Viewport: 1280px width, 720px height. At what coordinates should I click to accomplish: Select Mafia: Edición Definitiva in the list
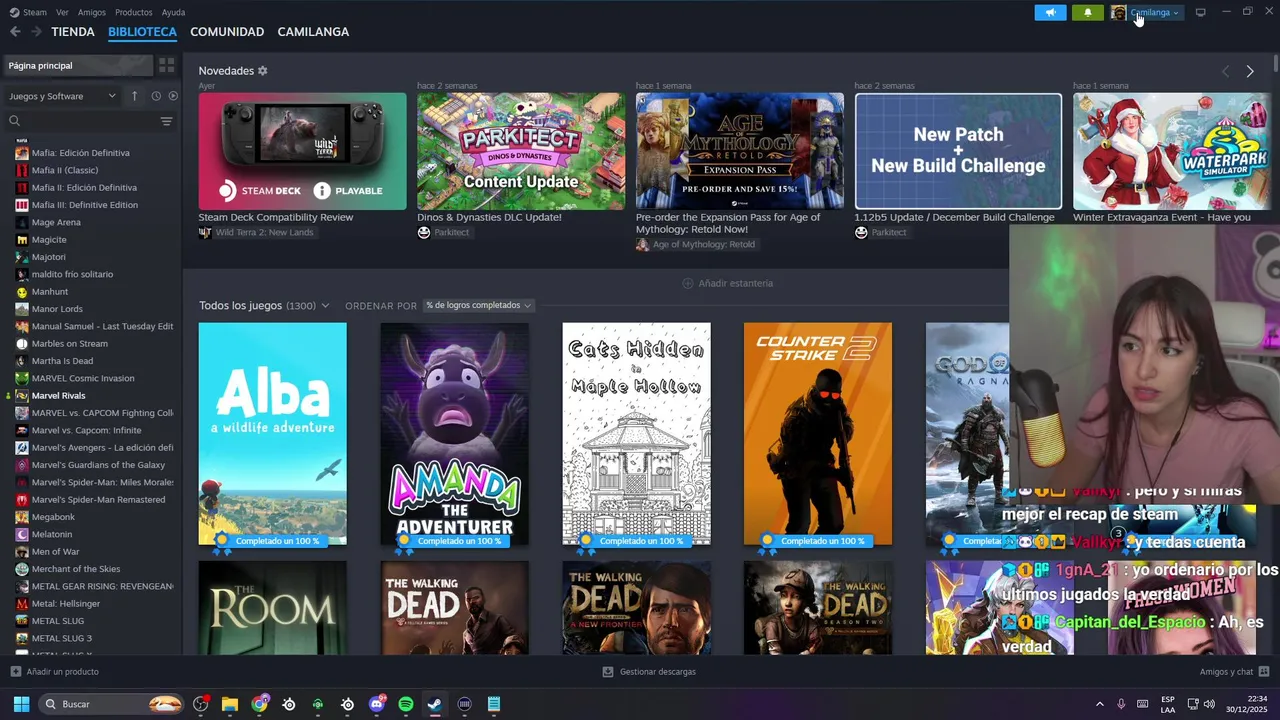point(80,153)
